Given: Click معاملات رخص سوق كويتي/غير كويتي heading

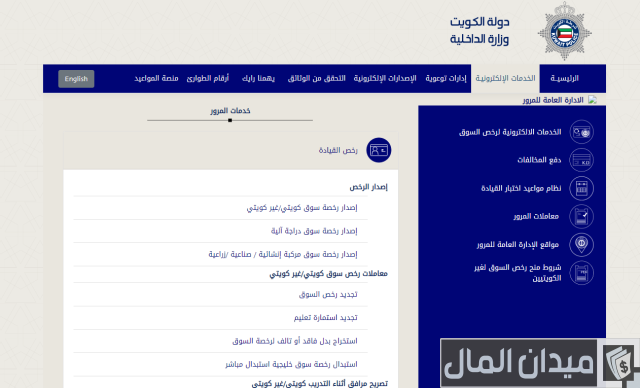Looking at the screenshot, I should coord(329,274).
